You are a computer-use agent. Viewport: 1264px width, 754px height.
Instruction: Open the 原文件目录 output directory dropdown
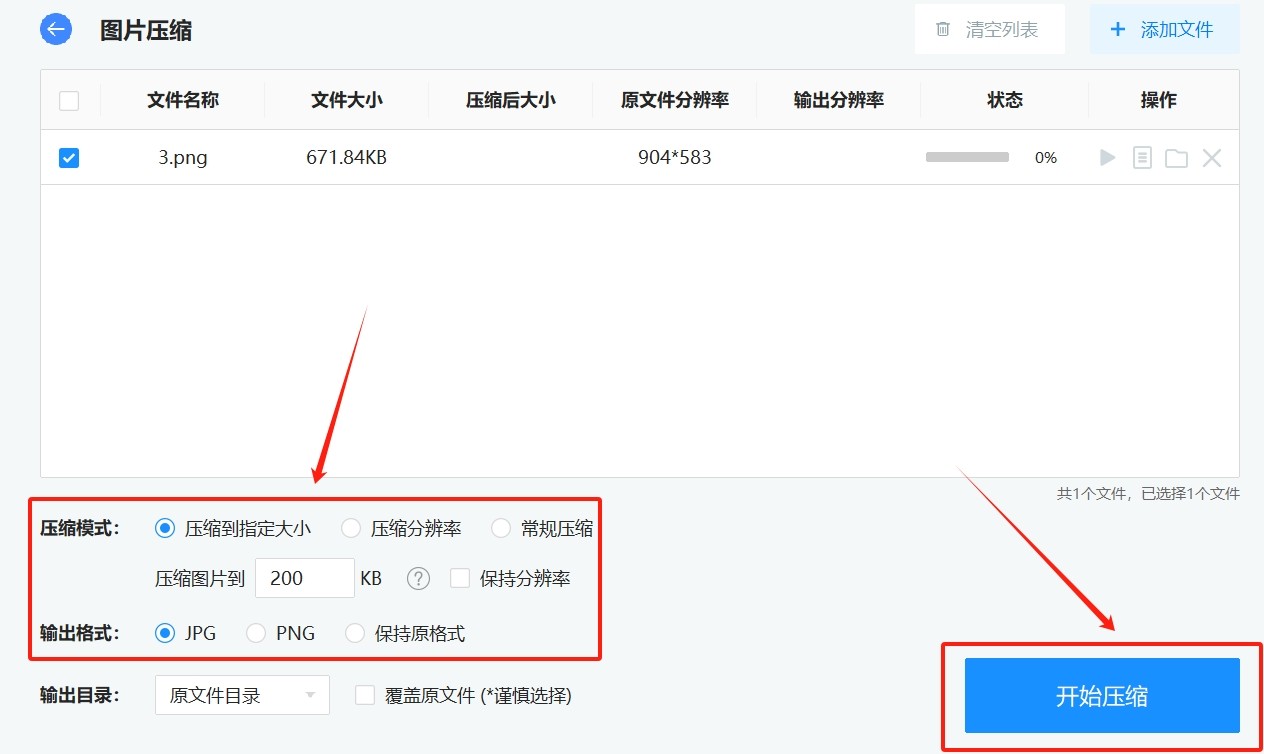(242, 695)
